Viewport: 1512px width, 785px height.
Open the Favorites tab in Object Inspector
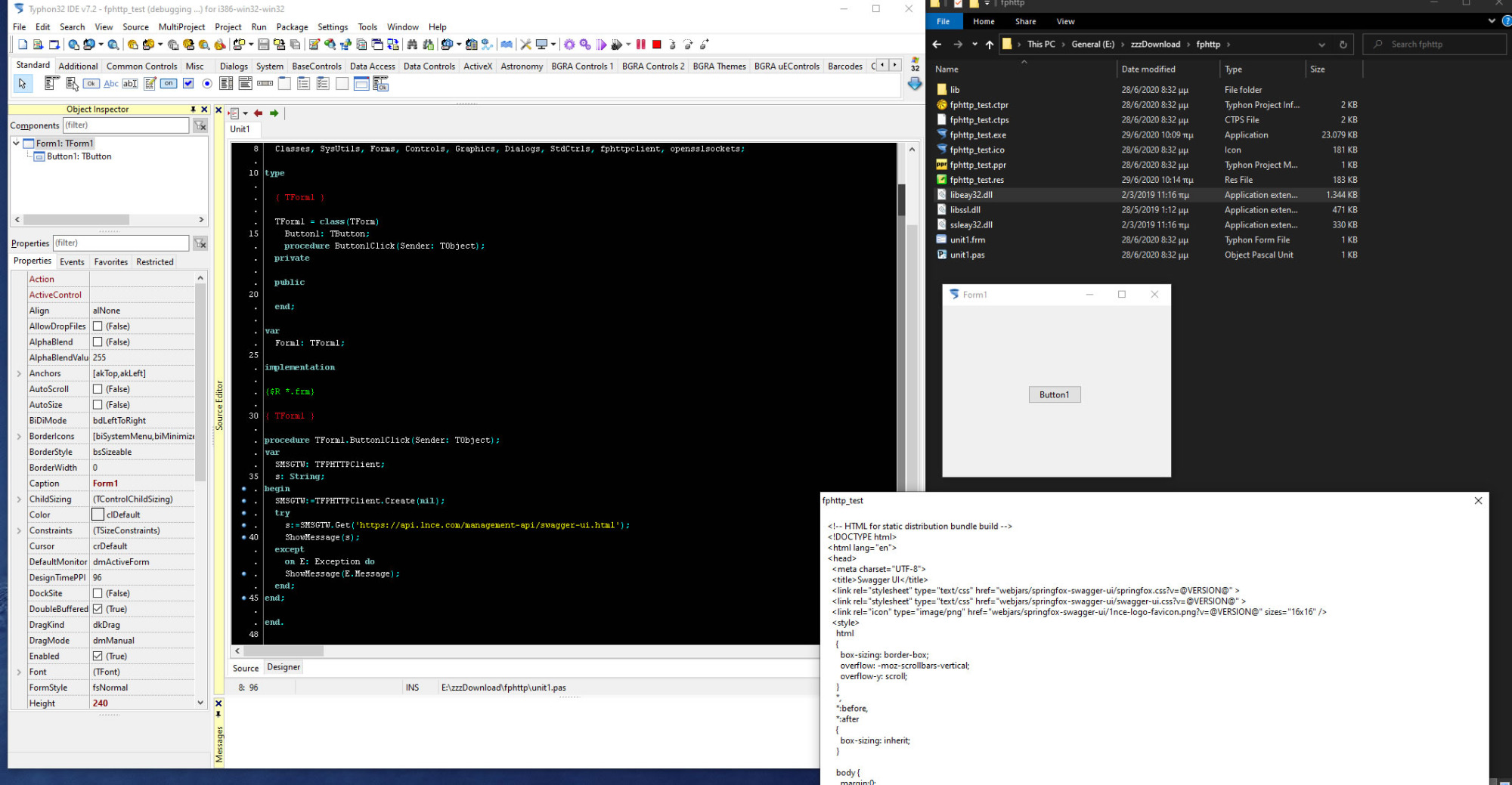(x=111, y=262)
